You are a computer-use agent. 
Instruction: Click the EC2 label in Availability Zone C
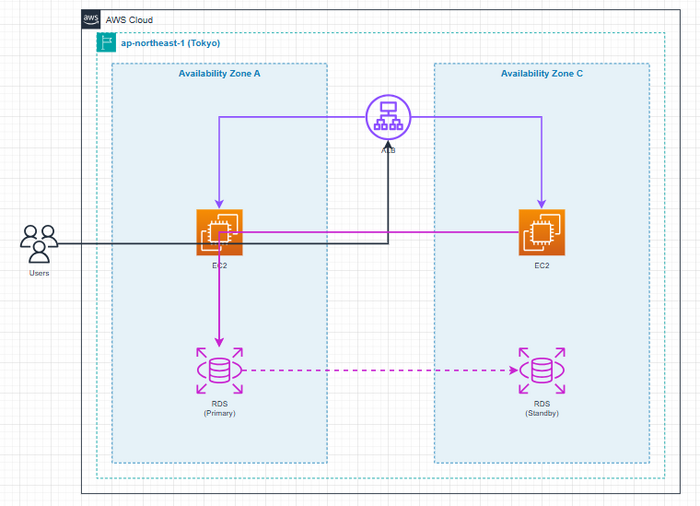[541, 266]
